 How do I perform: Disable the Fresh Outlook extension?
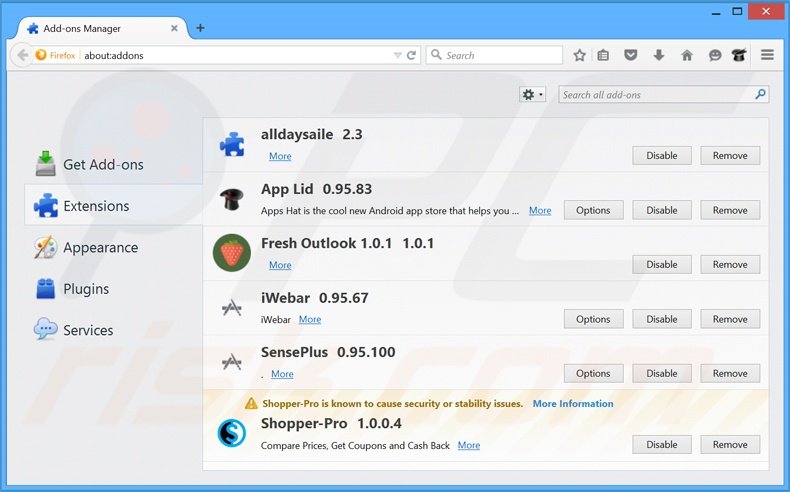coord(662,264)
